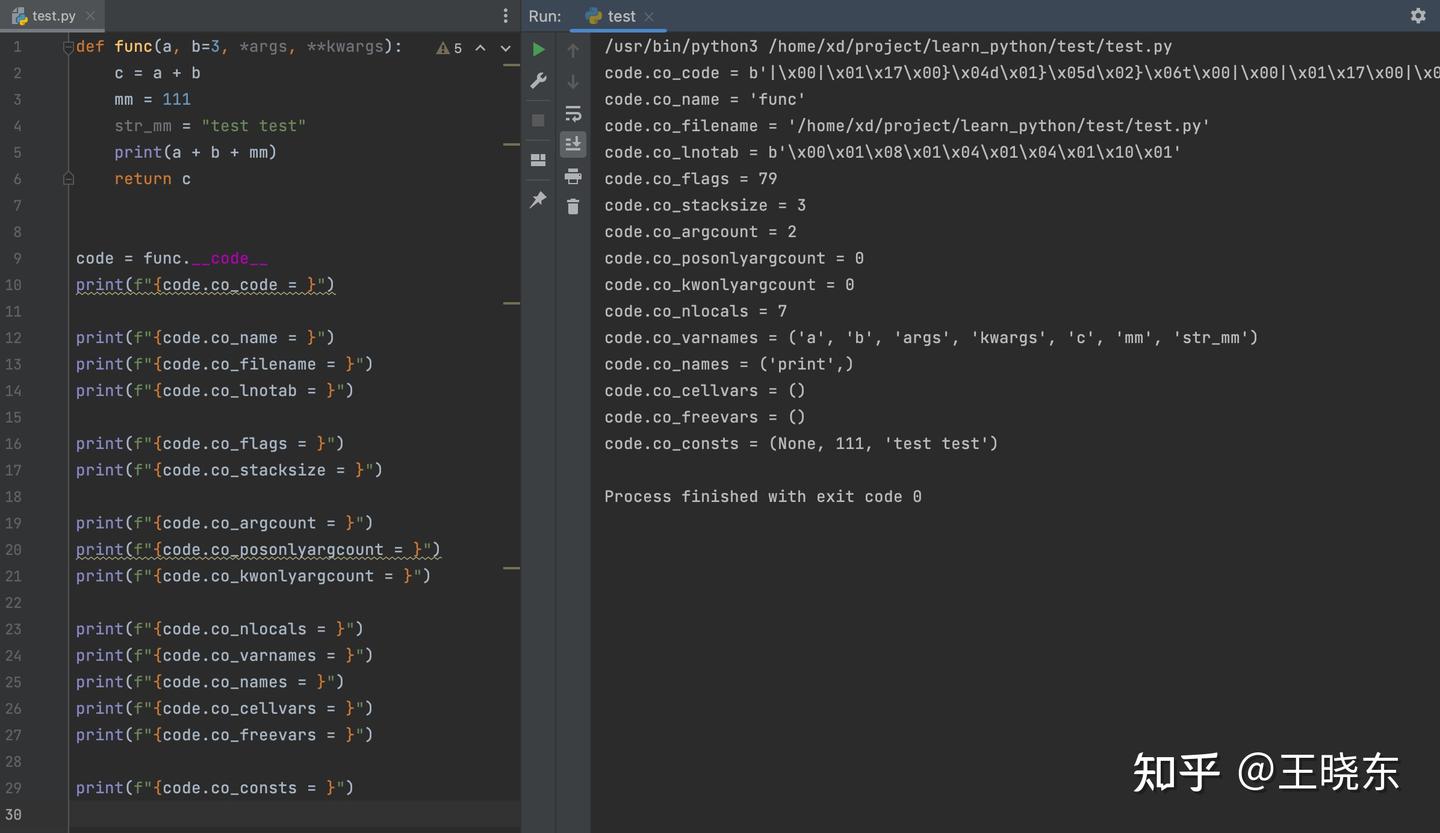This screenshot has height=833, width=1440.
Task: Pin the Run tab with the pin icon
Action: point(537,199)
